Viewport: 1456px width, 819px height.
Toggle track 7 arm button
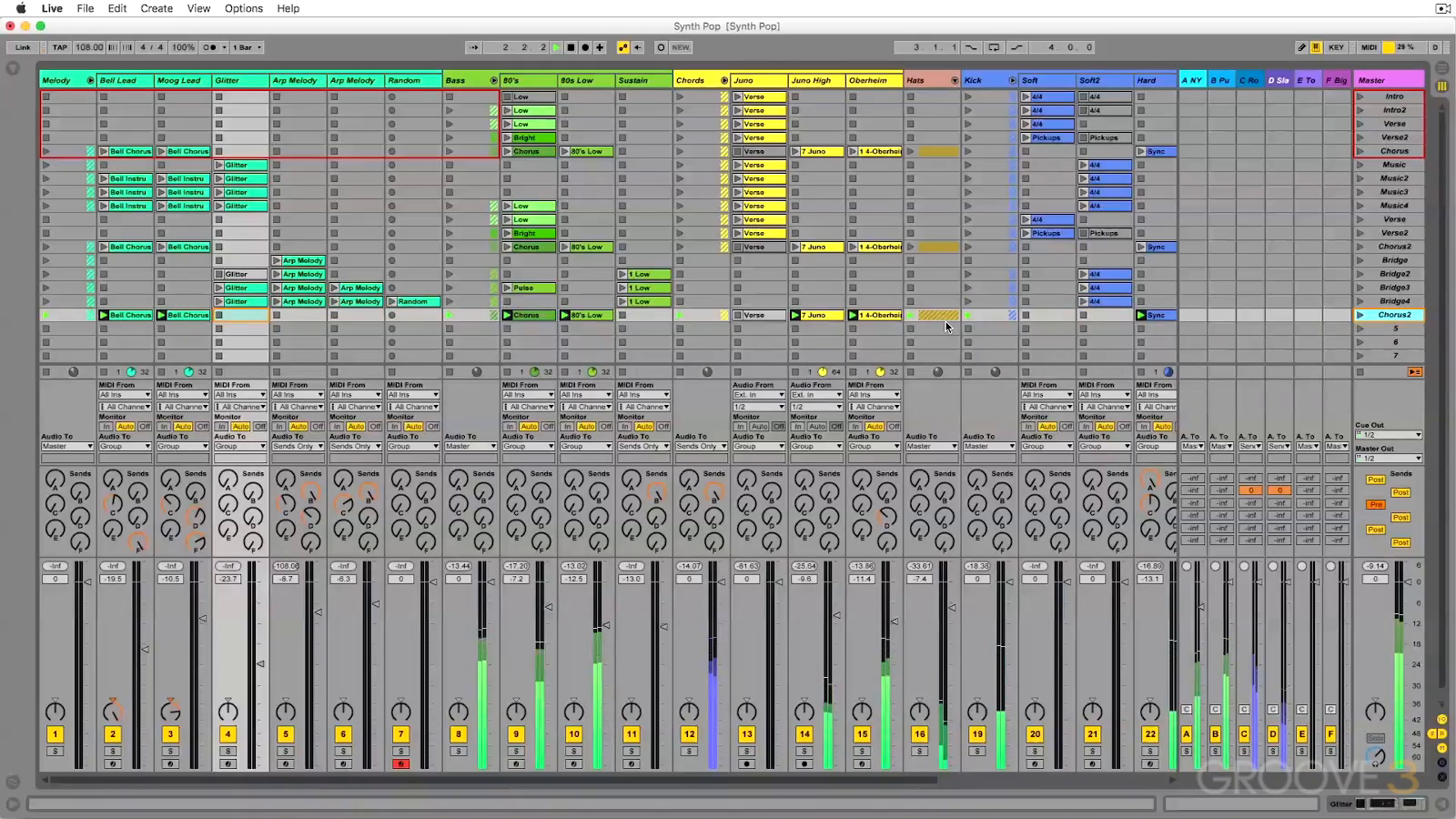click(400, 763)
